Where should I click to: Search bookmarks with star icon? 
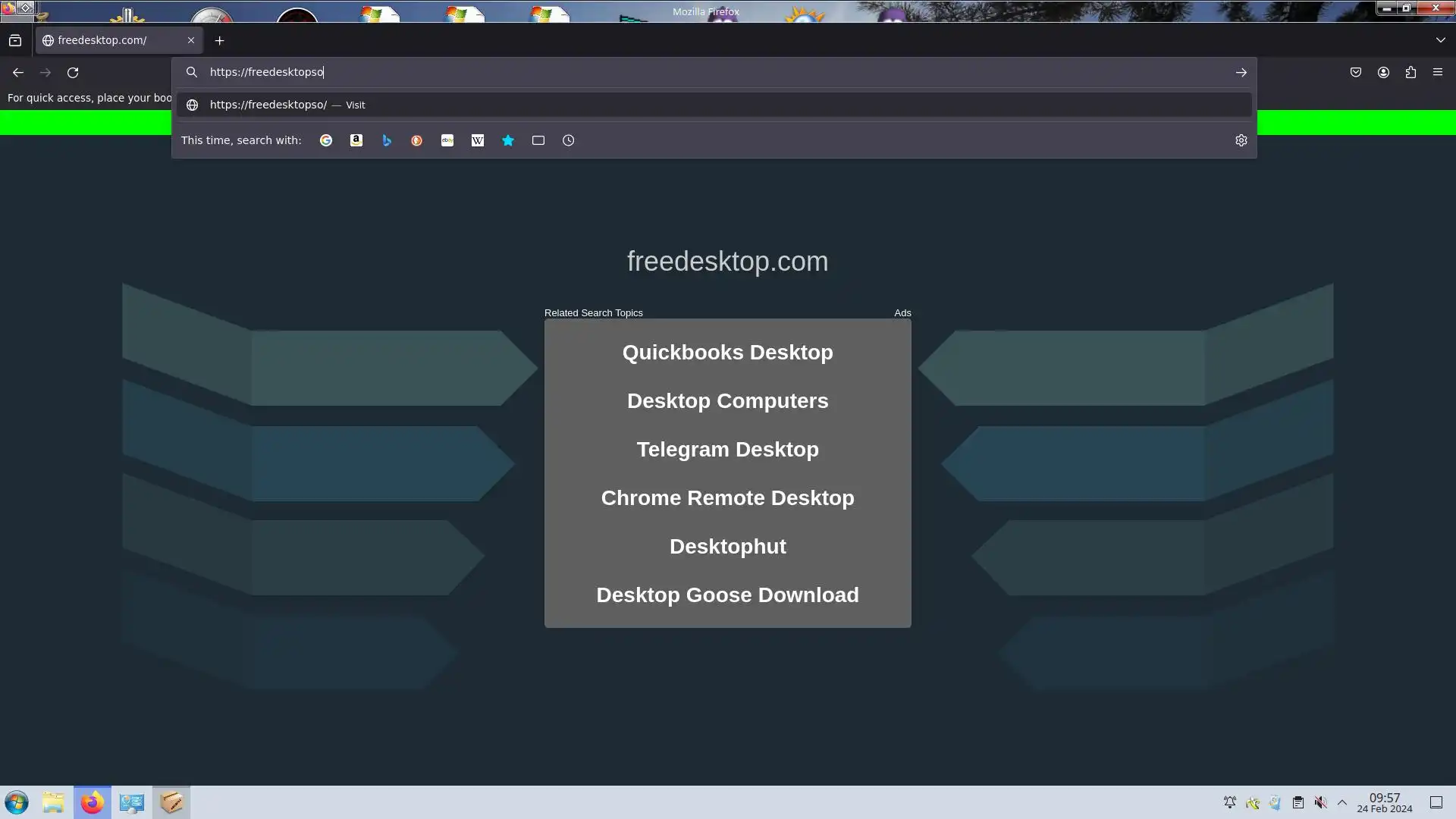coord(508,140)
